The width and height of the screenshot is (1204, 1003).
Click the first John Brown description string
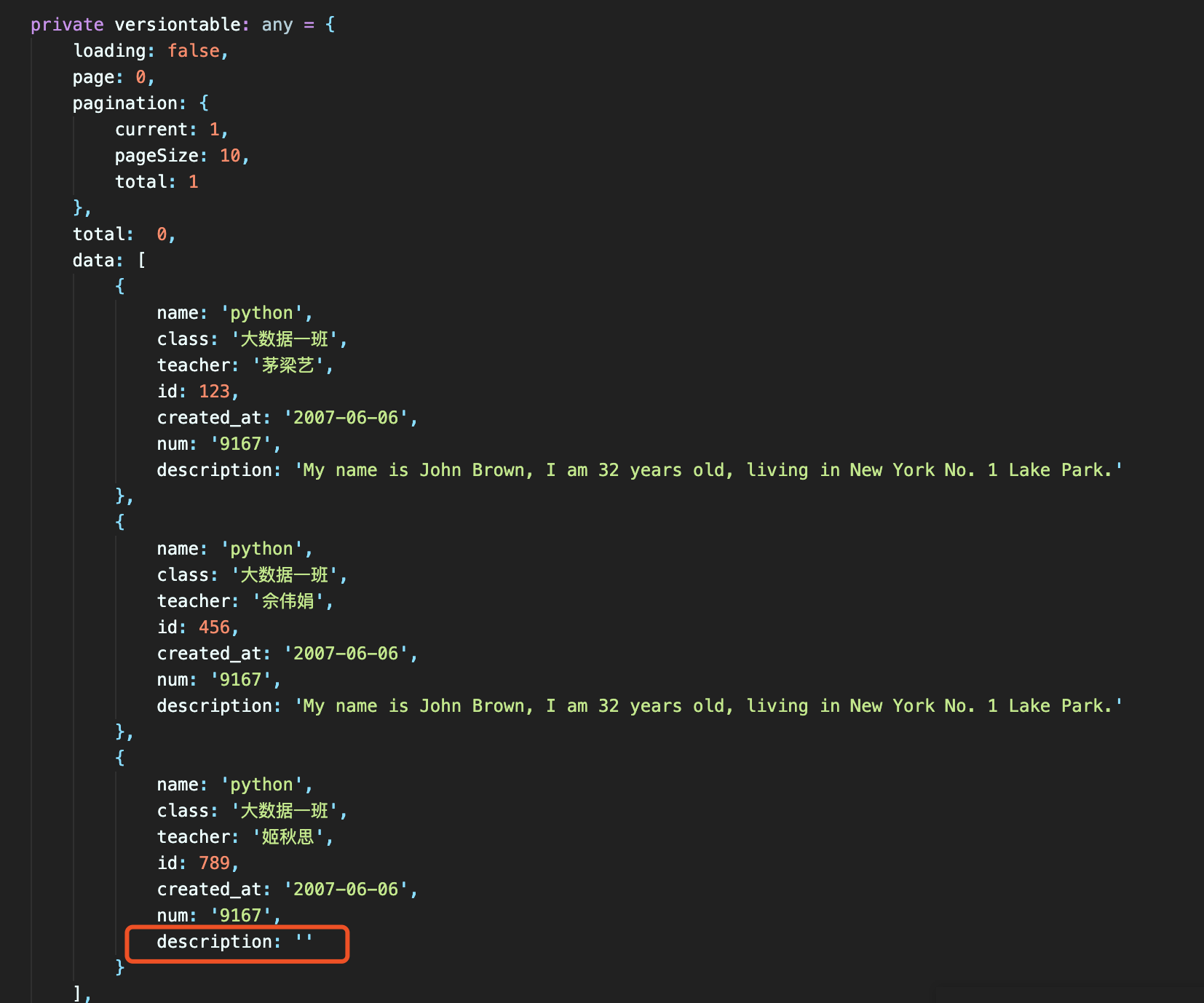pos(706,469)
